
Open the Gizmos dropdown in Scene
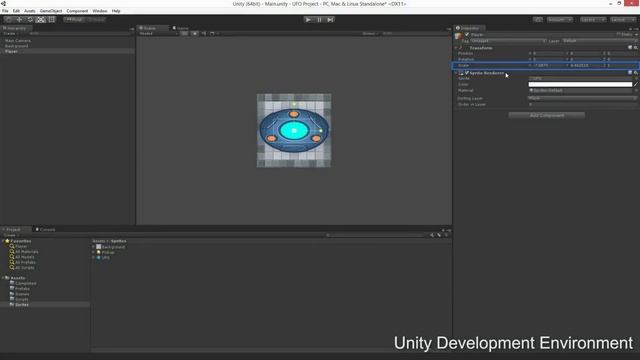tap(370, 33)
